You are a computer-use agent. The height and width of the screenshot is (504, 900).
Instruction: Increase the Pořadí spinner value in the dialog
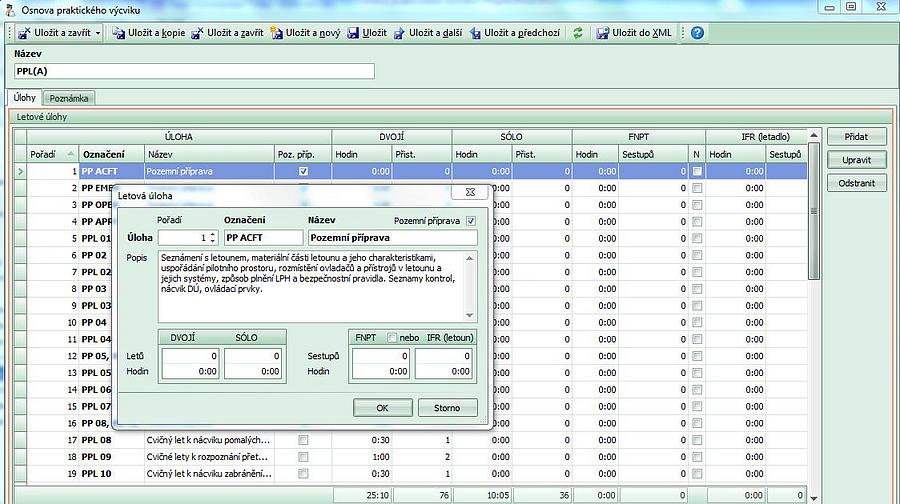[x=213, y=234]
